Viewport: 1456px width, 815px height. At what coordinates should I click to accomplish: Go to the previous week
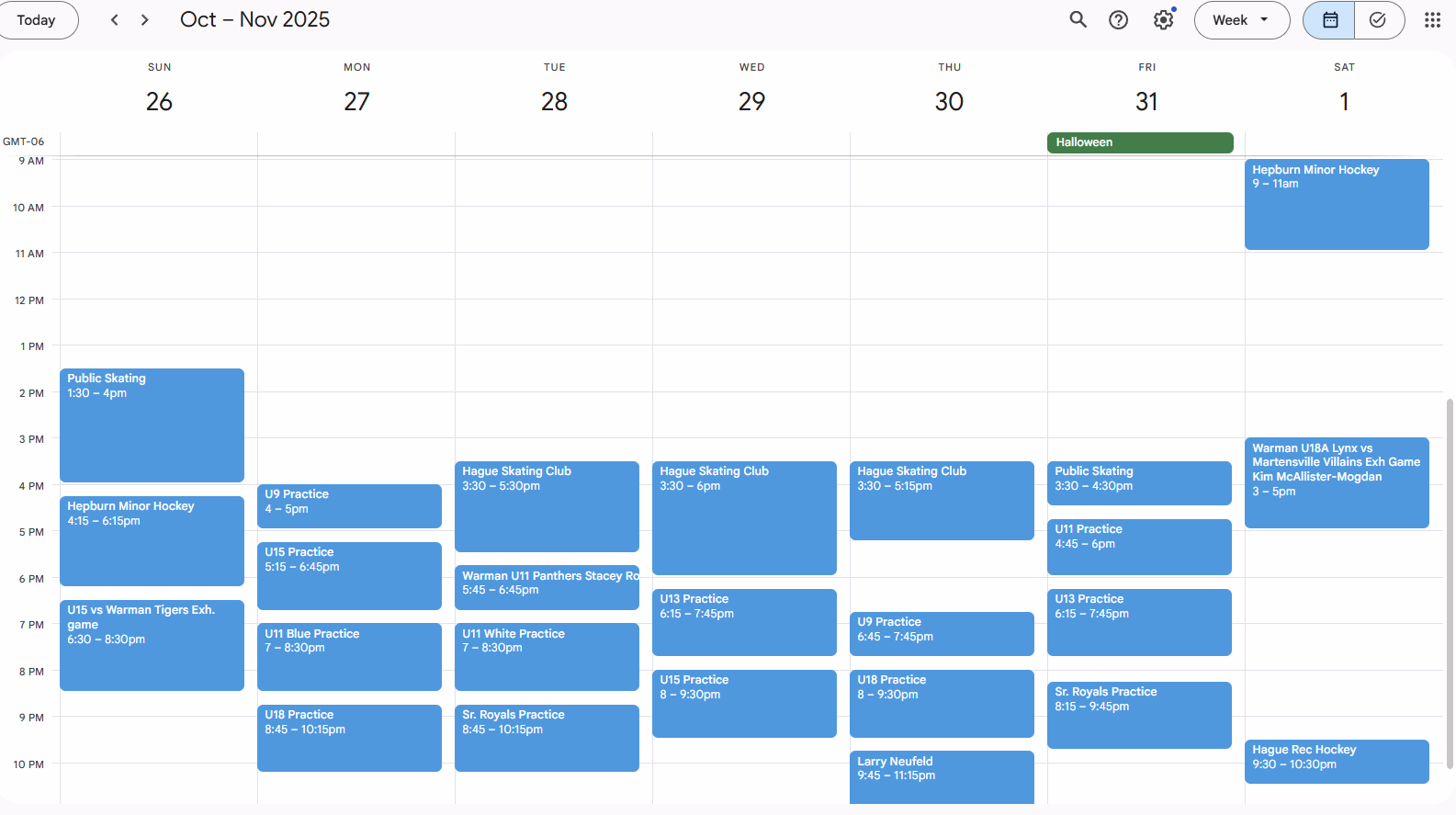115,20
